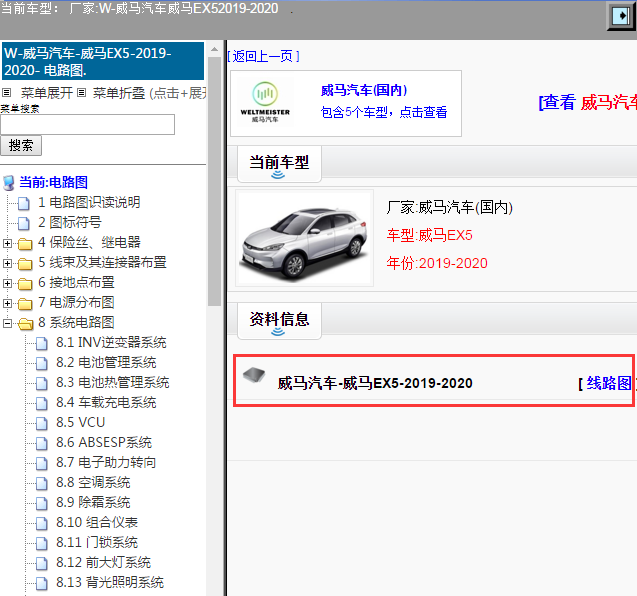Click the sidebar scrollbar up arrow
Image resolution: width=637 pixels, height=596 pixels.
click(x=214, y=50)
